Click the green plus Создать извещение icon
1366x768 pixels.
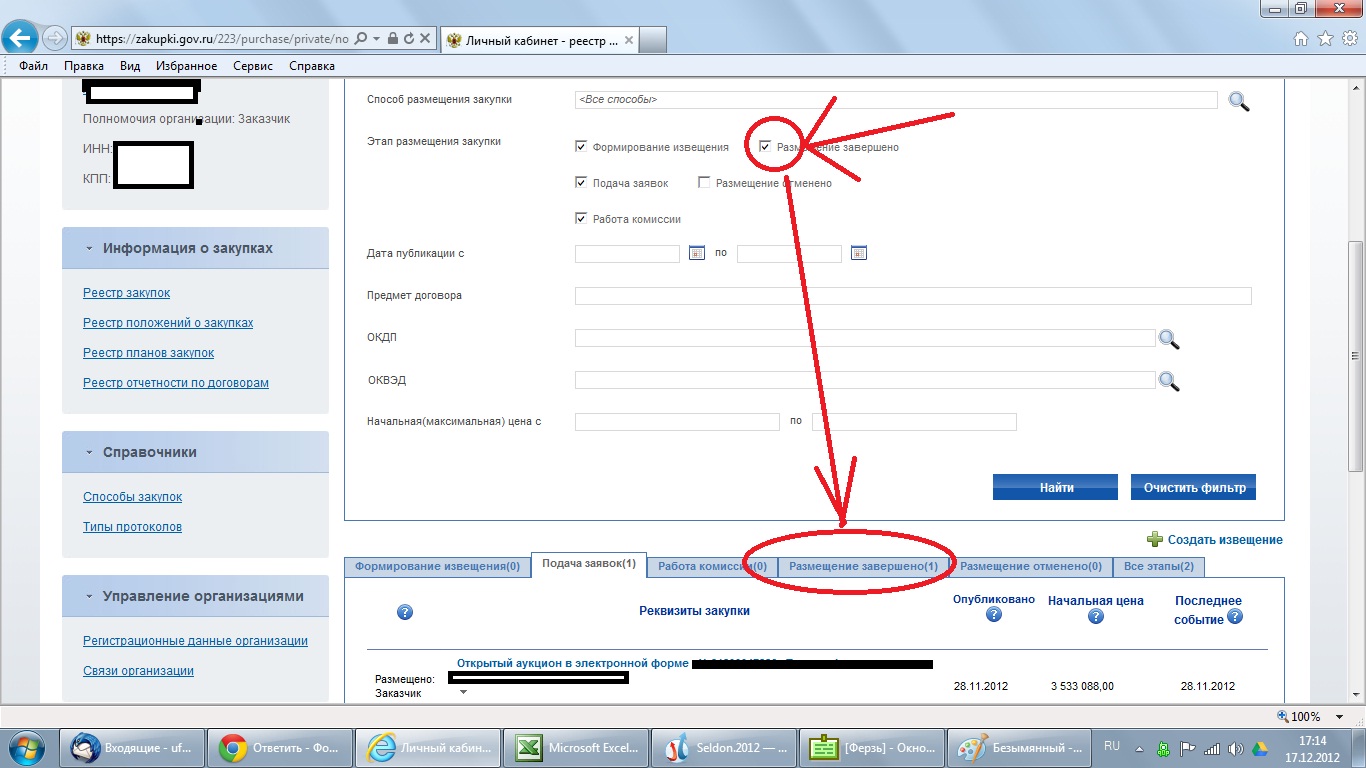(1155, 540)
